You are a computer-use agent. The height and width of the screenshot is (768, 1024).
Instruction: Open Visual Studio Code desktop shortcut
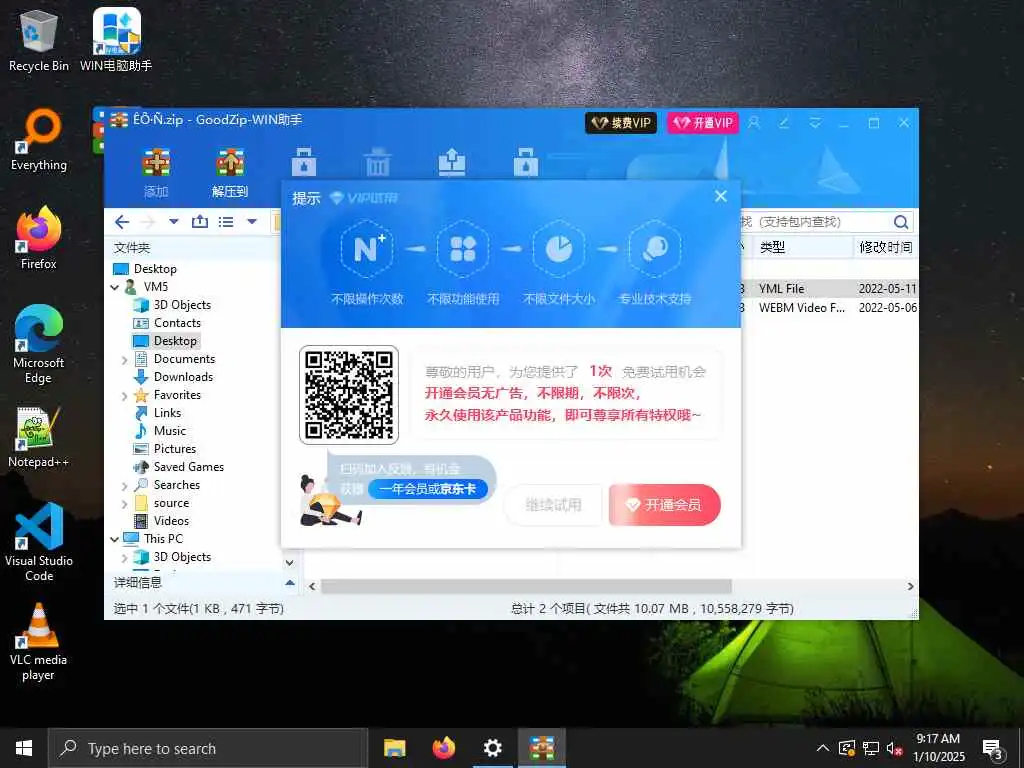(x=39, y=542)
